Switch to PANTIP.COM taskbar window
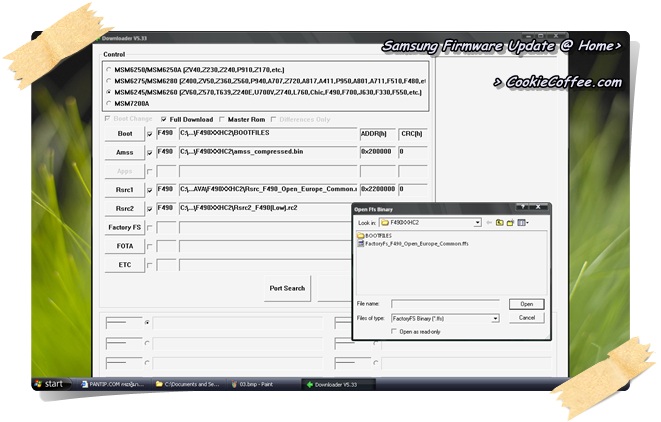The image size is (661, 422). (x=113, y=384)
